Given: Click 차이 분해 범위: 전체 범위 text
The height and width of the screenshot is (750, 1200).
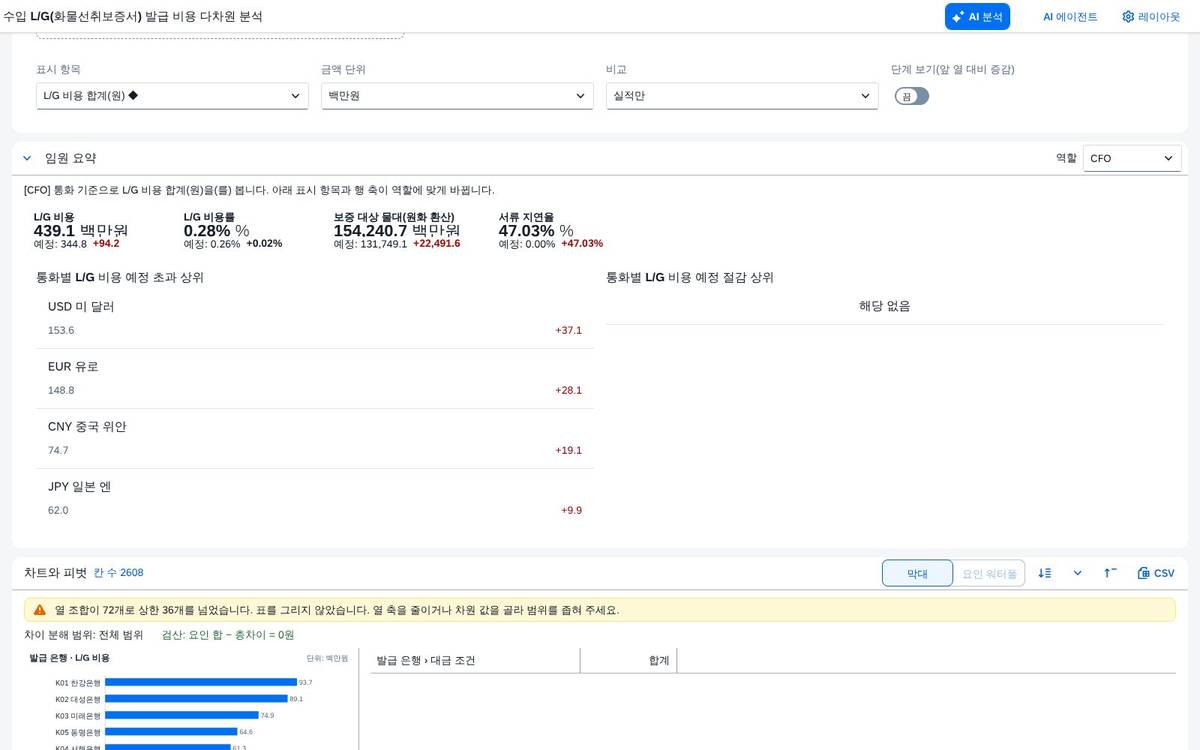Looking at the screenshot, I should [x=84, y=635].
